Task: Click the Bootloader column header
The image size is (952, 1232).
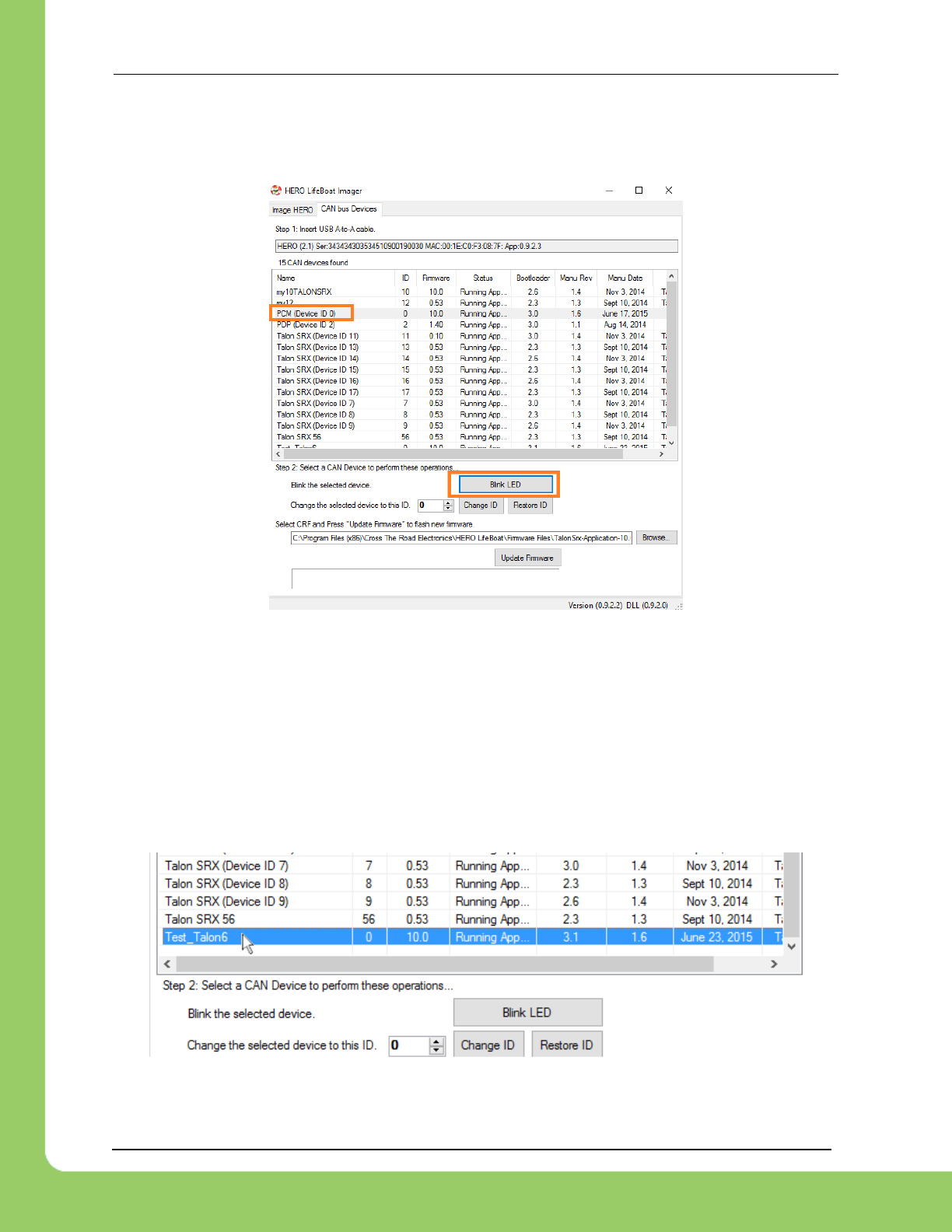Action: pos(533,278)
